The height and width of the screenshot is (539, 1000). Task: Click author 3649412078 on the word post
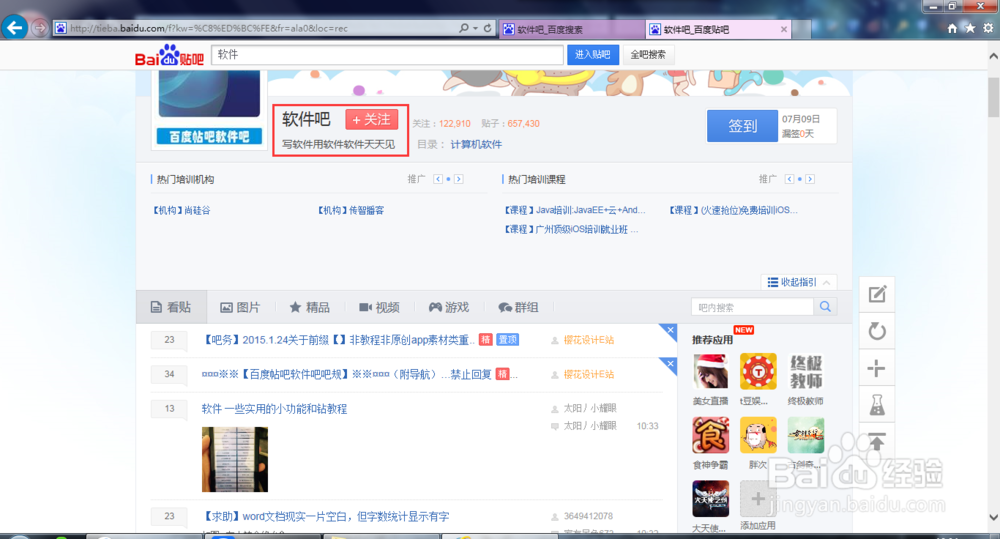(588, 516)
